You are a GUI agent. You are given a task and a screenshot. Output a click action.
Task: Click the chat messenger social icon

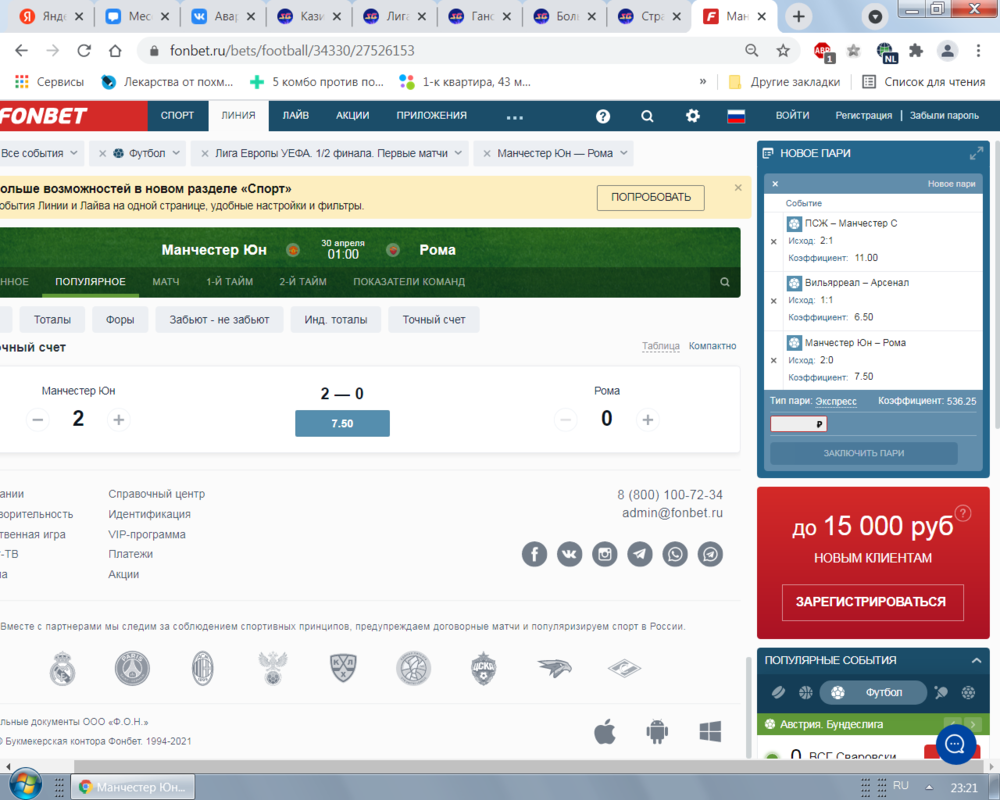[x=710, y=554]
